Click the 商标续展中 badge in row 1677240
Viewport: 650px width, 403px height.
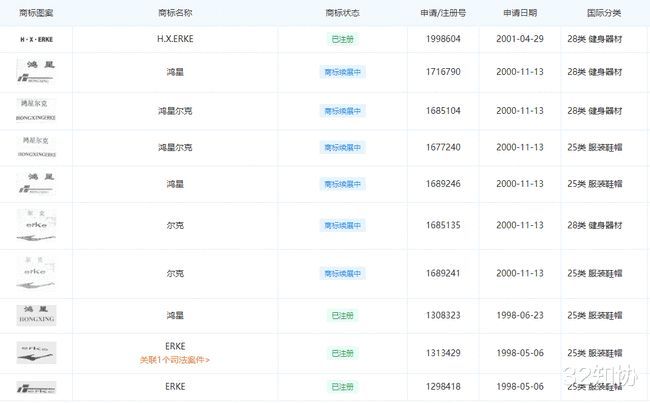[x=342, y=147]
